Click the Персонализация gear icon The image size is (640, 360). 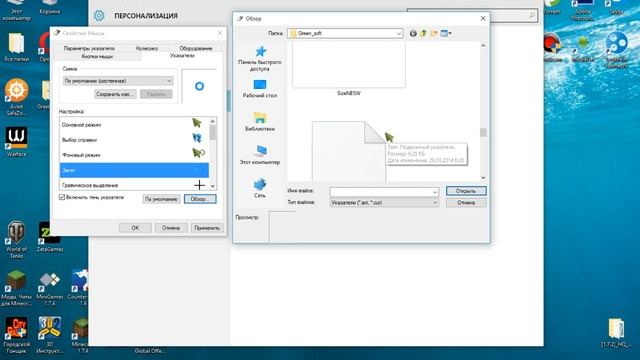click(99, 16)
